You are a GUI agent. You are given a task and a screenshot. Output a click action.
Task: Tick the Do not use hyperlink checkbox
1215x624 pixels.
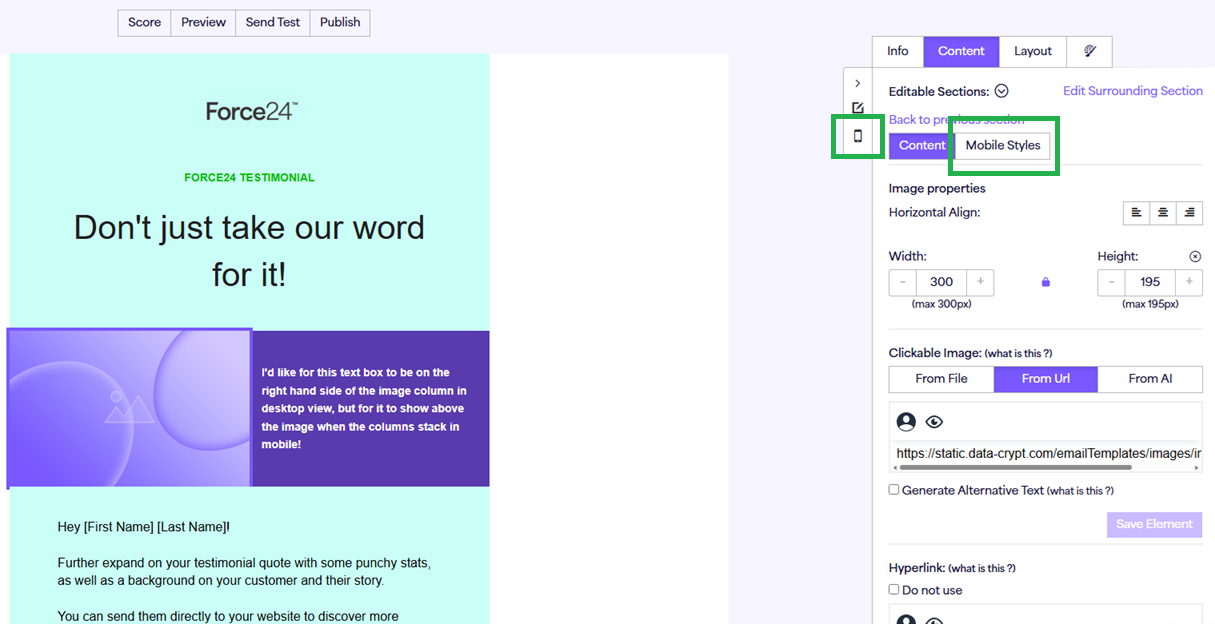click(894, 590)
